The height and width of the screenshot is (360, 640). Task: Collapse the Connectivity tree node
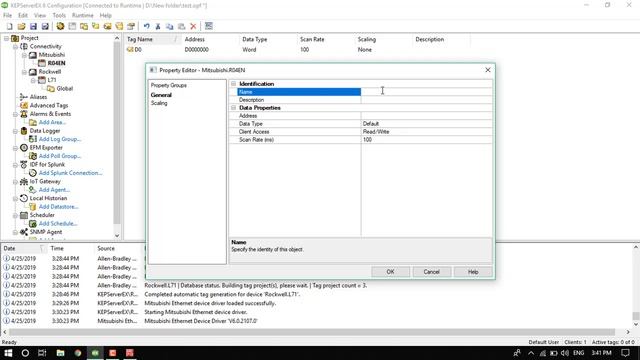coord(16,47)
